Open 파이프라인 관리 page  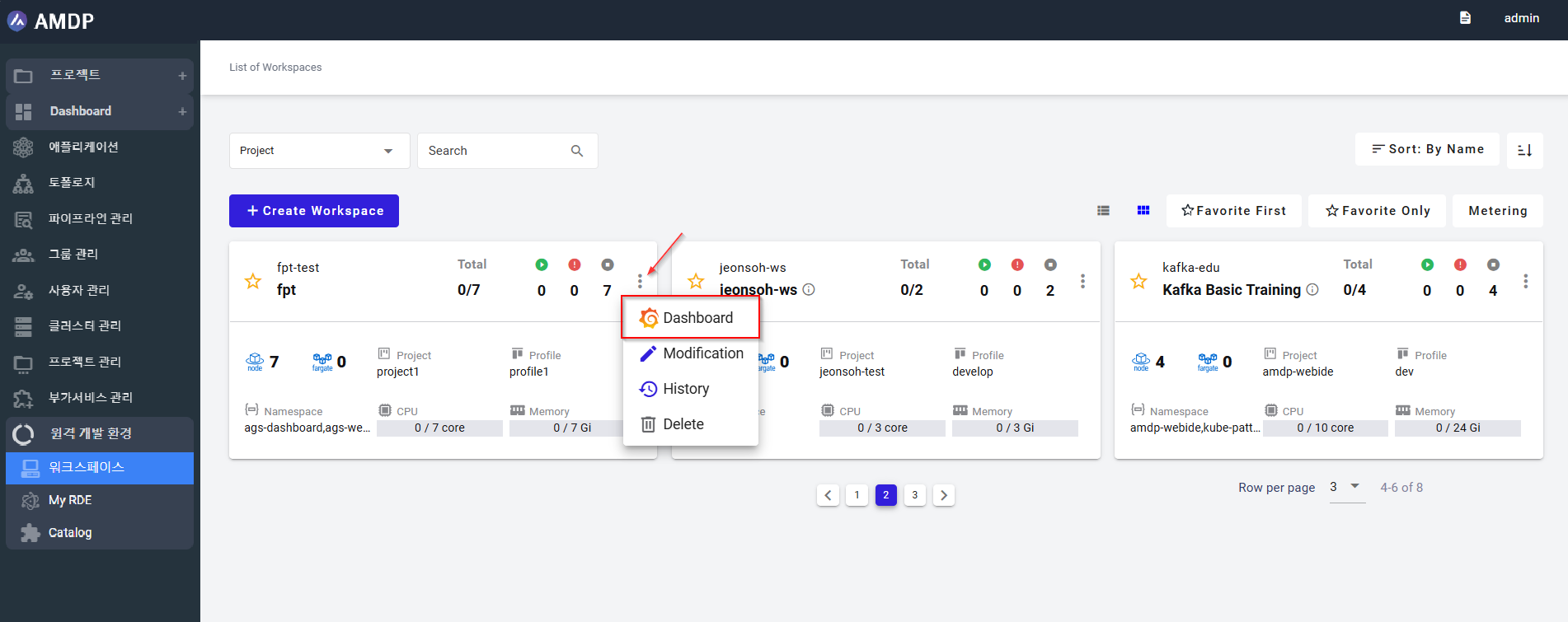tap(90, 218)
